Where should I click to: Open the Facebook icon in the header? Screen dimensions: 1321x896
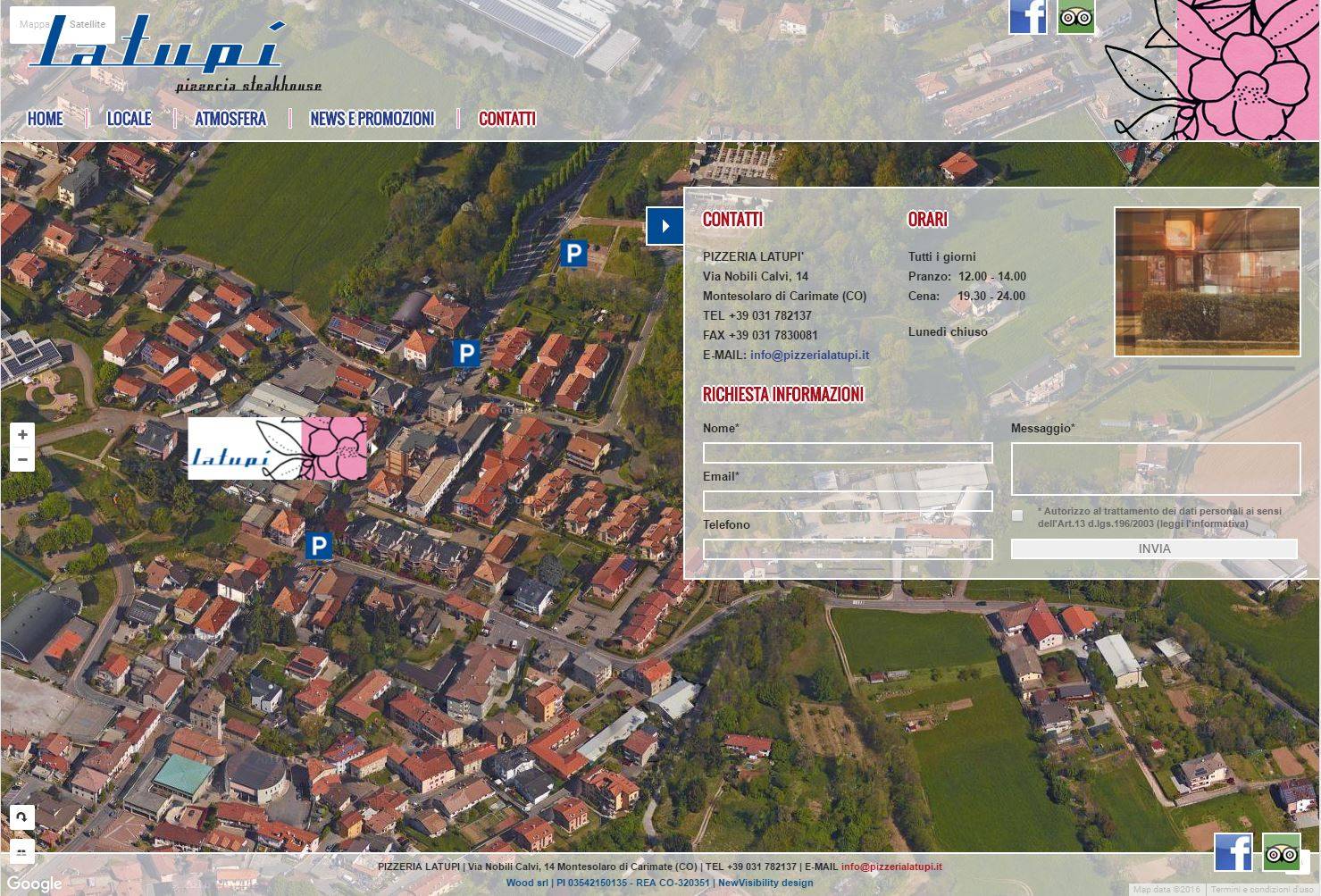click(x=1027, y=16)
